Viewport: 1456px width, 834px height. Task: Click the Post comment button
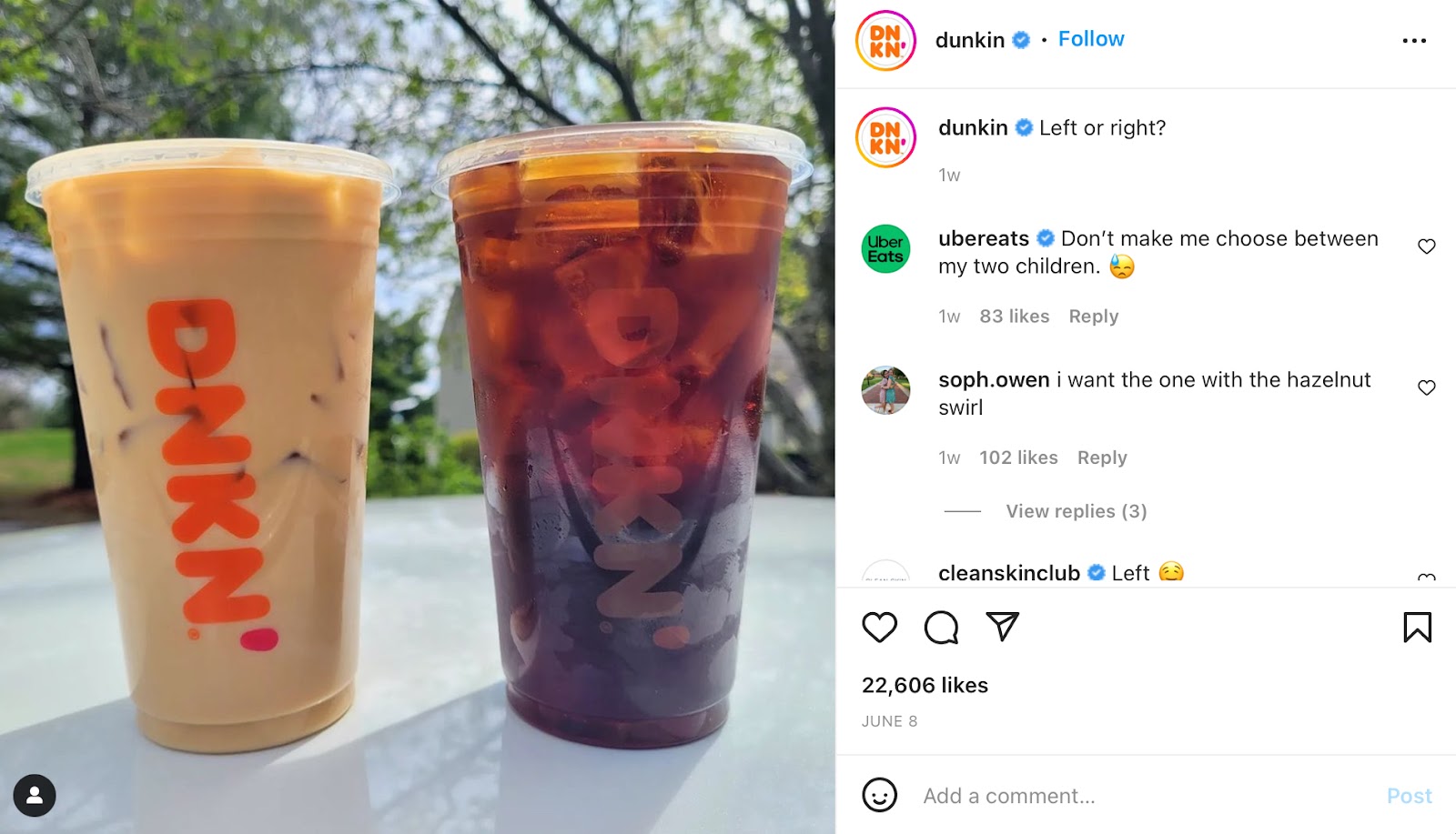1409,796
